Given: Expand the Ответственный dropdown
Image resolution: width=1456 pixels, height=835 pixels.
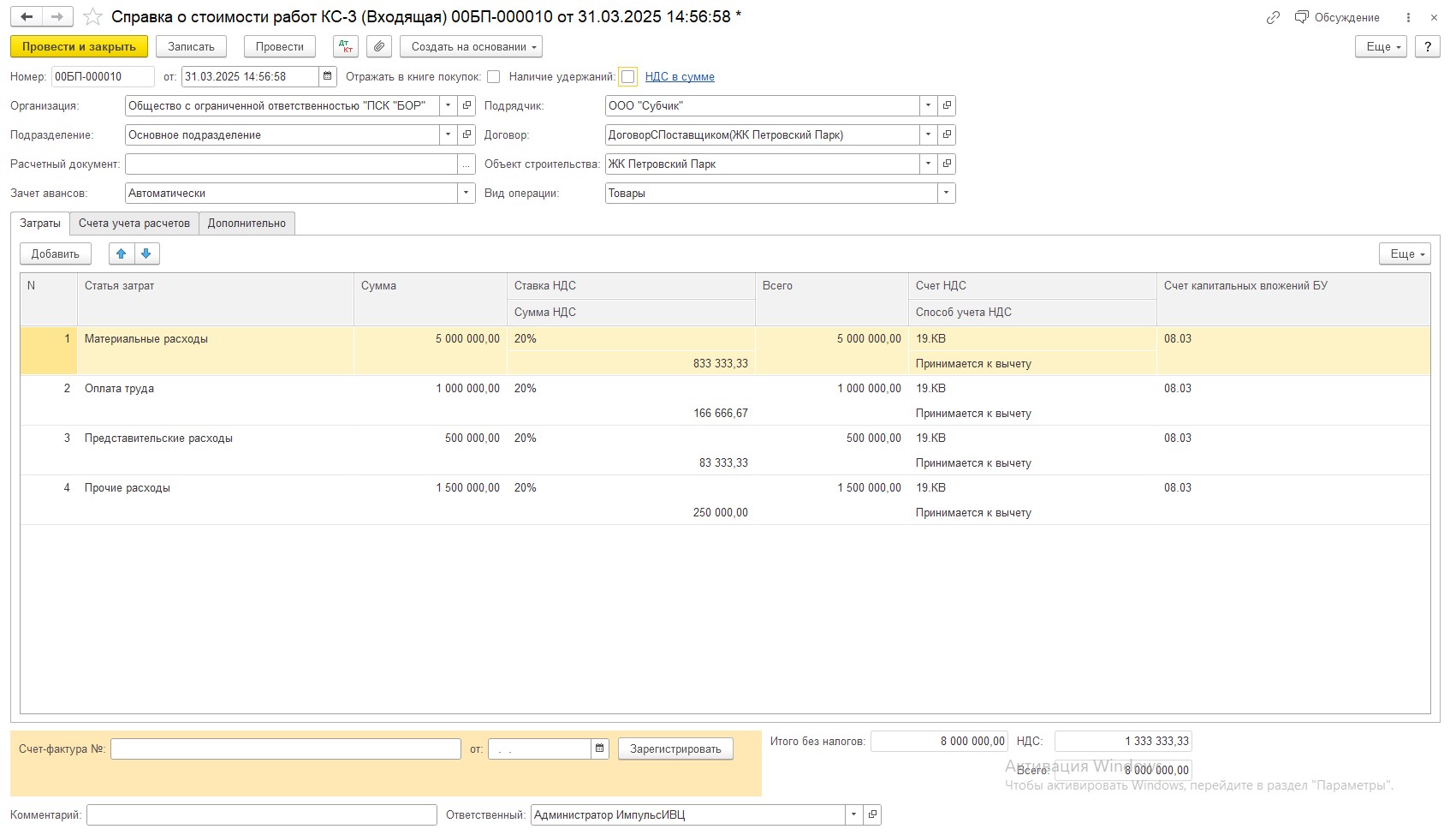Looking at the screenshot, I should 854,814.
